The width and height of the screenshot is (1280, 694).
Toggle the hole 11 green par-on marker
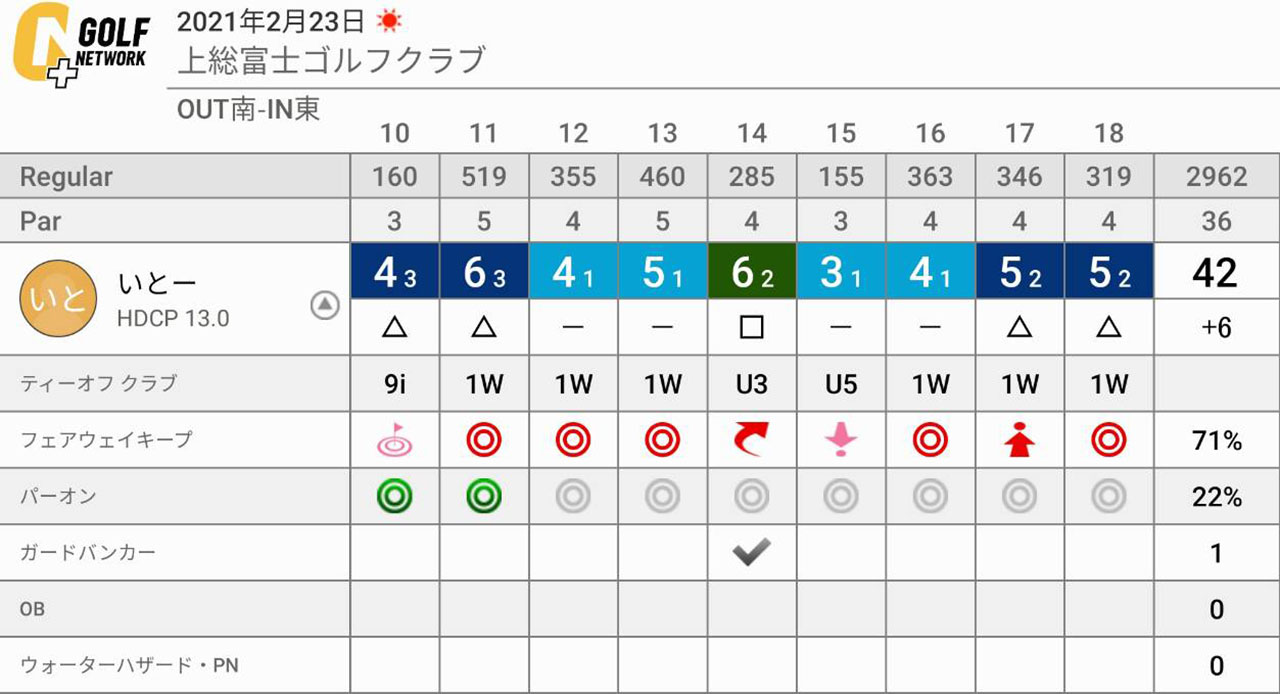(484, 496)
